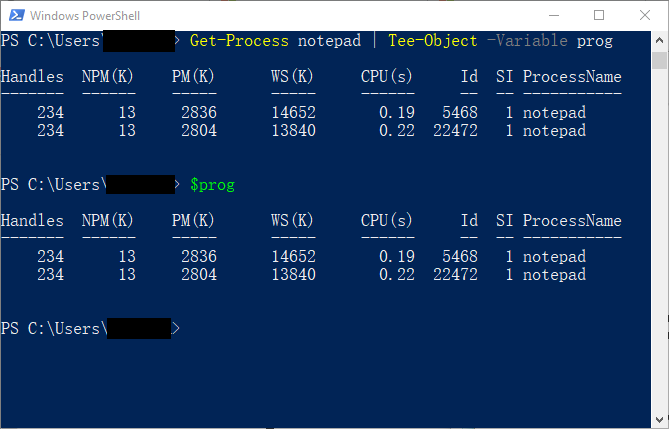Click the WS(K) header in second table

292,221
